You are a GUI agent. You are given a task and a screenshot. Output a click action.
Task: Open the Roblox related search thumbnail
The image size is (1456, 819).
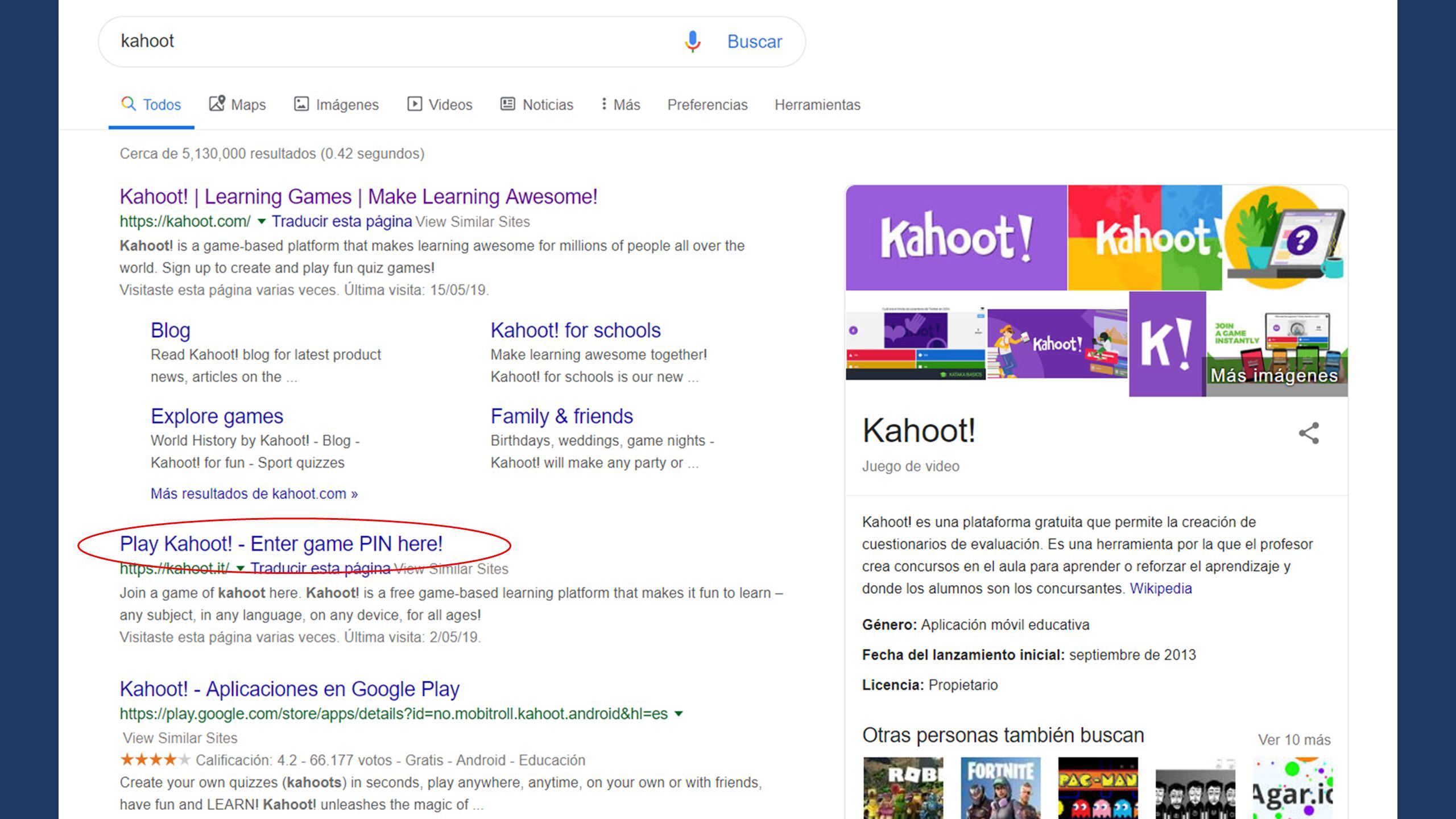[903, 788]
